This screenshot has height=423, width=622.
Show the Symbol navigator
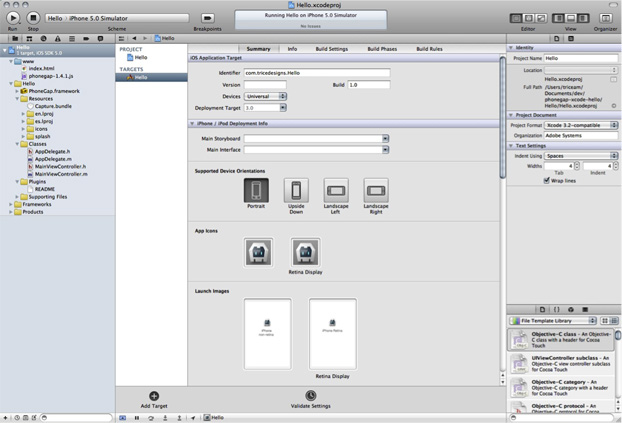click(x=29, y=38)
